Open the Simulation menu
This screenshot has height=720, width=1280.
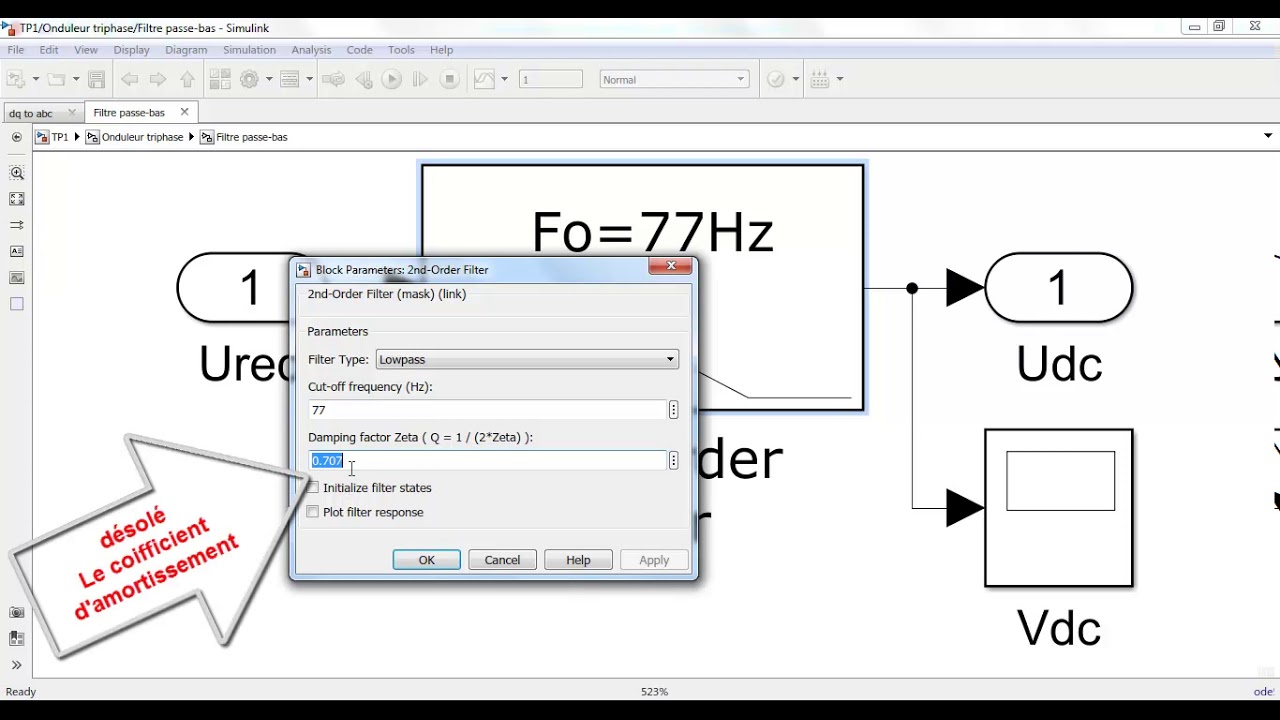[249, 50]
